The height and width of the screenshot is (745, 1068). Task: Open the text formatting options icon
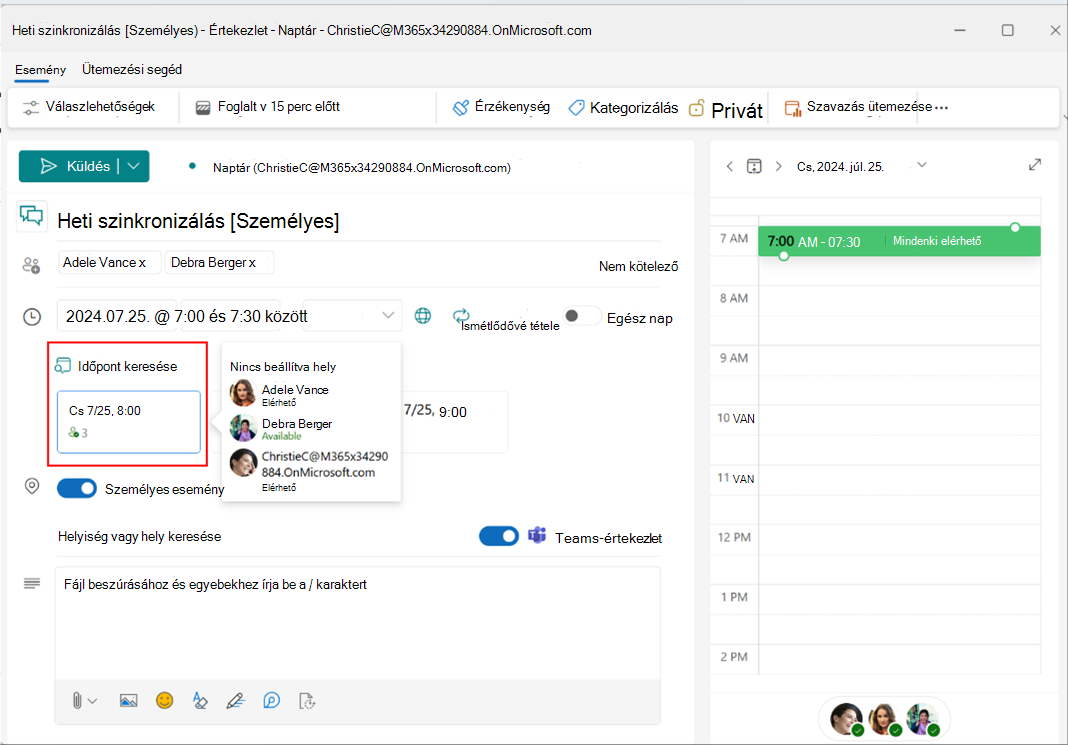tap(200, 701)
